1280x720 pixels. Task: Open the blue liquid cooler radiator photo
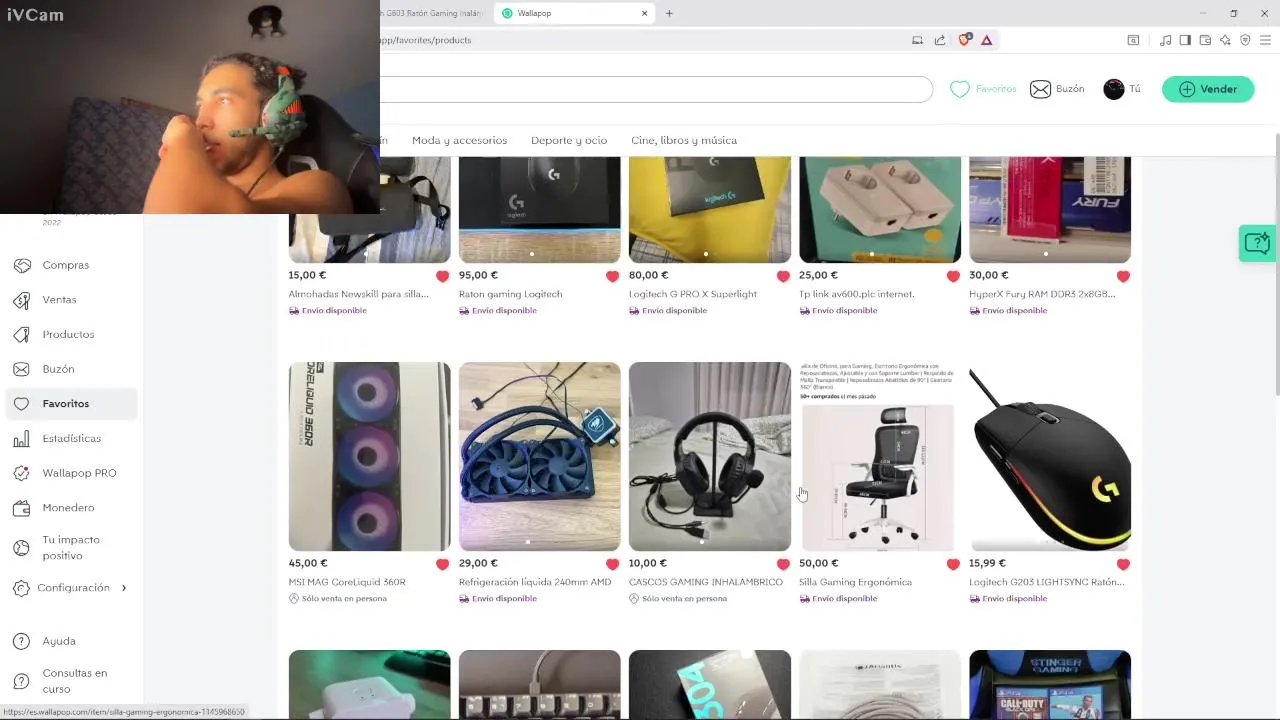[x=540, y=456]
